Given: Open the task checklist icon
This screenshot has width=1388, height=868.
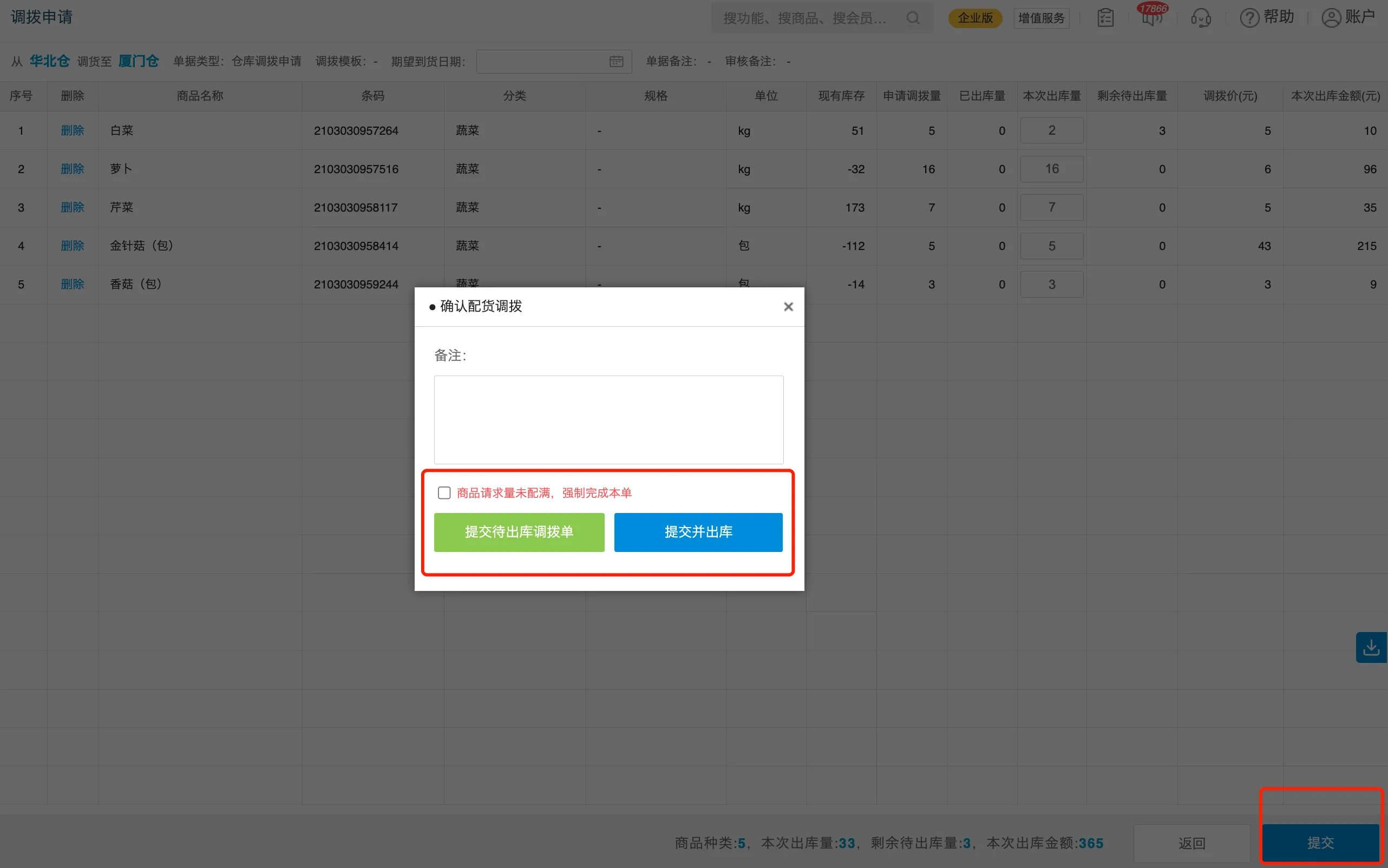Looking at the screenshot, I should click(x=1105, y=18).
